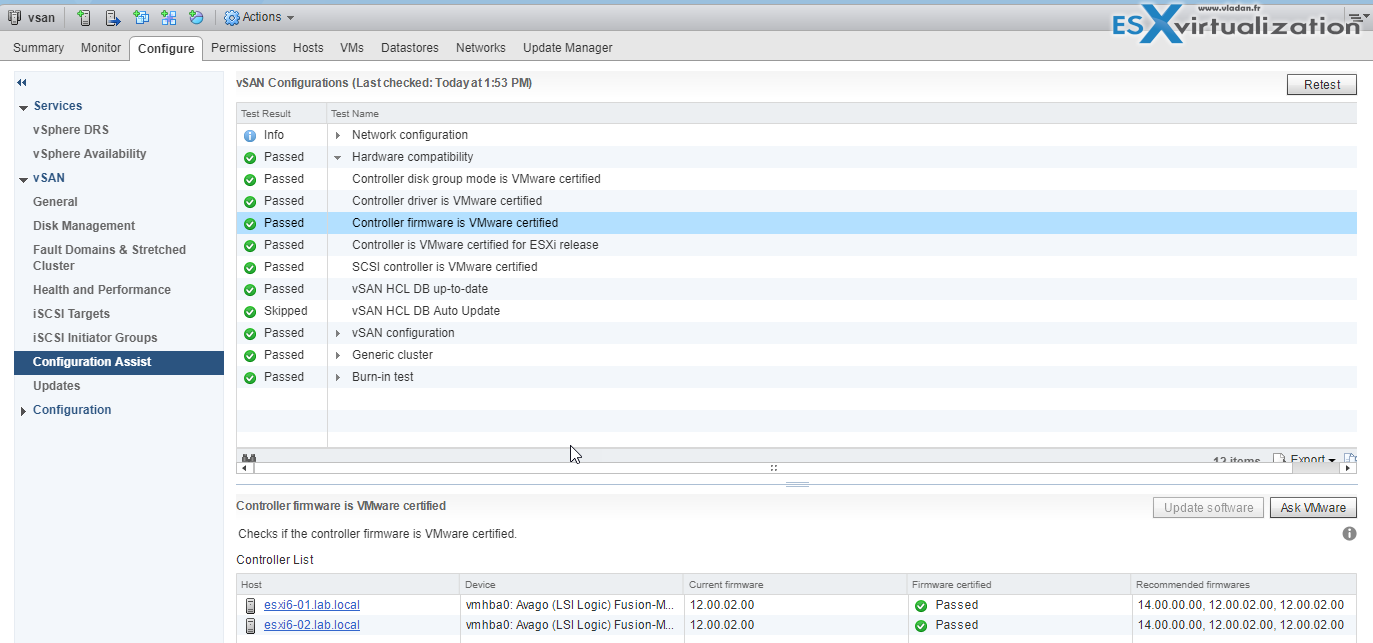Image resolution: width=1373 pixels, height=643 pixels.
Task: Collapse the vSAN section in the sidebar
Action: tap(23, 179)
